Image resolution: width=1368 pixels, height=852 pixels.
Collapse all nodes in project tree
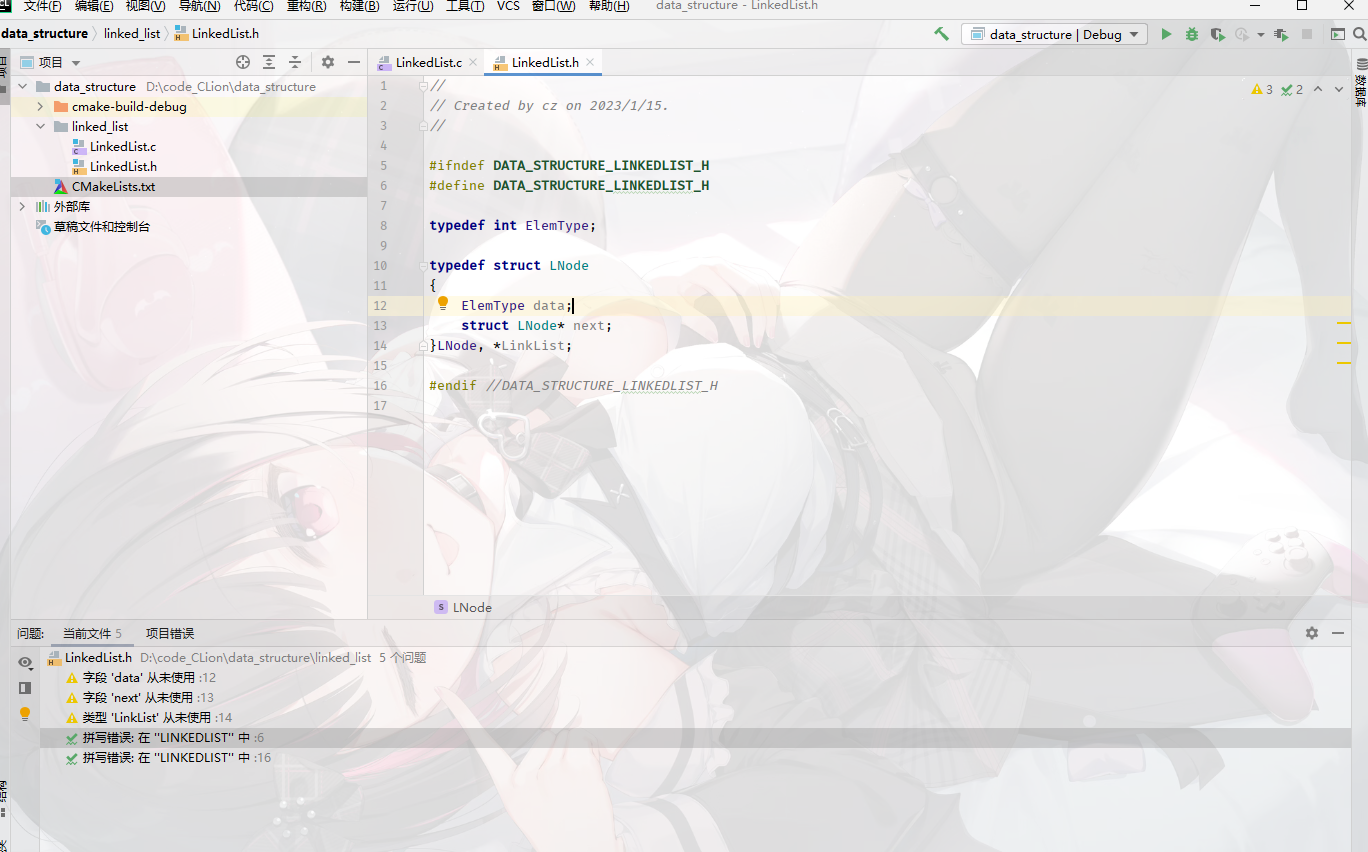coord(295,62)
